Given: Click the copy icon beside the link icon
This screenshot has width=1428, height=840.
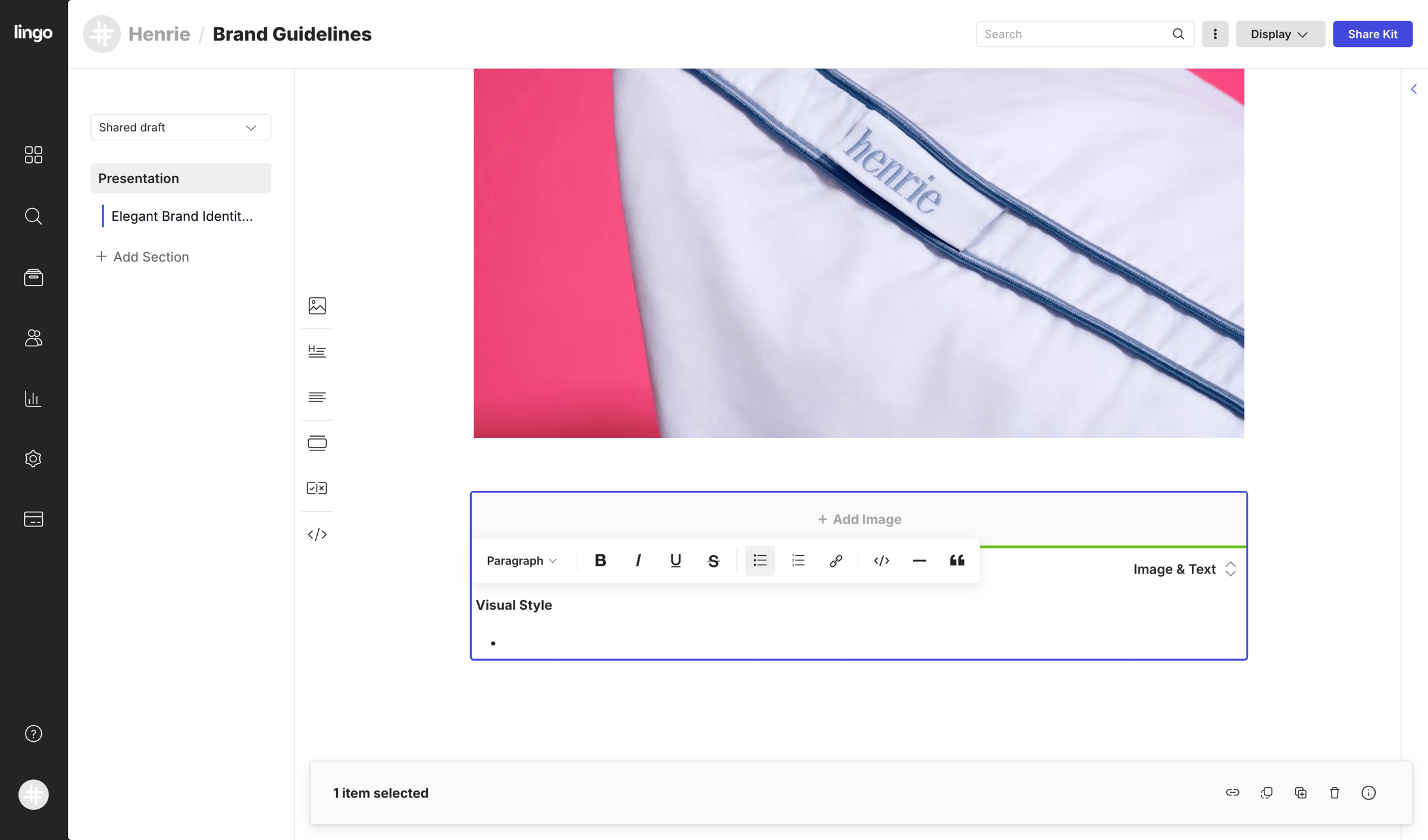Looking at the screenshot, I should [x=1267, y=793].
